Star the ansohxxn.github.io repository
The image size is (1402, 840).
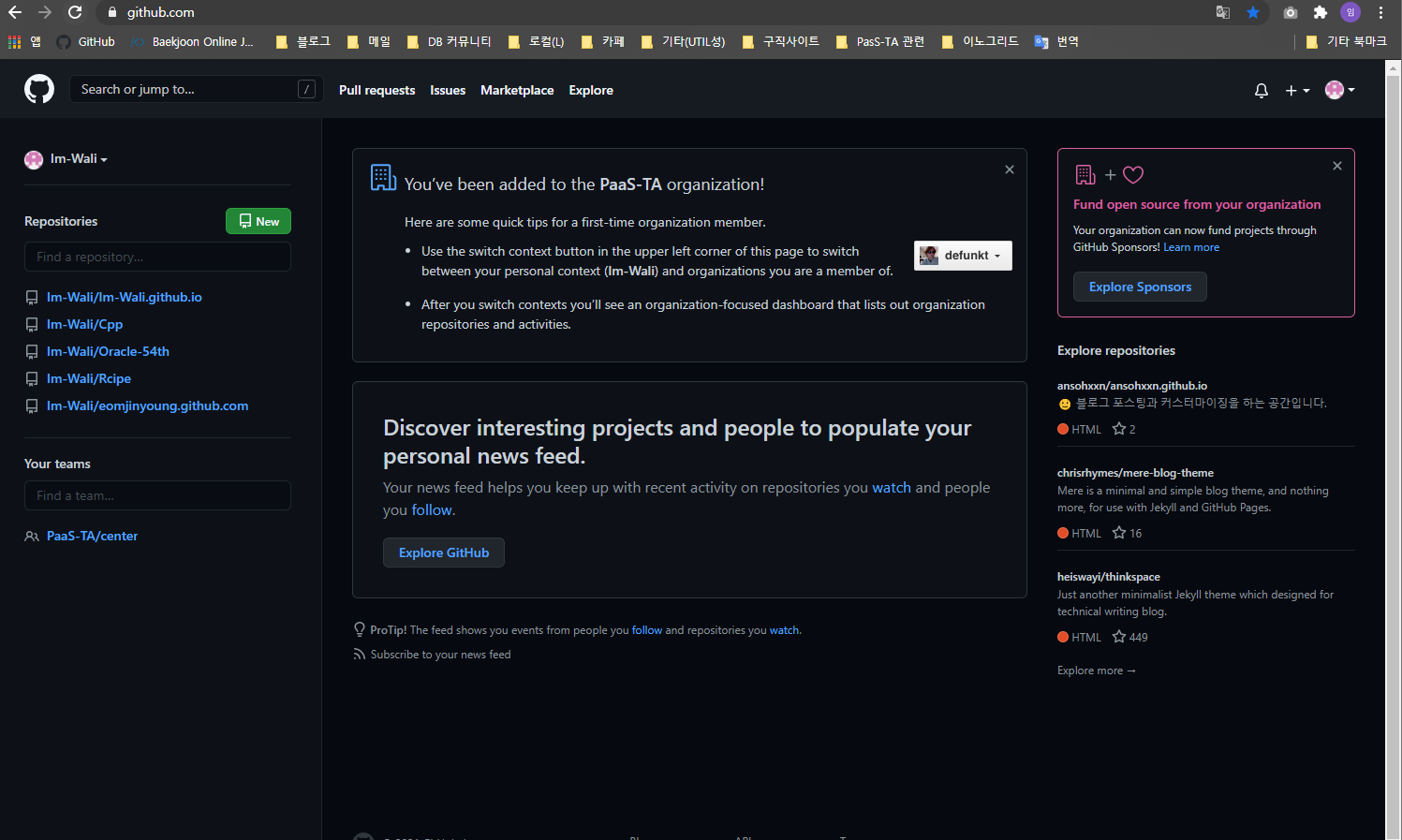tap(1119, 429)
